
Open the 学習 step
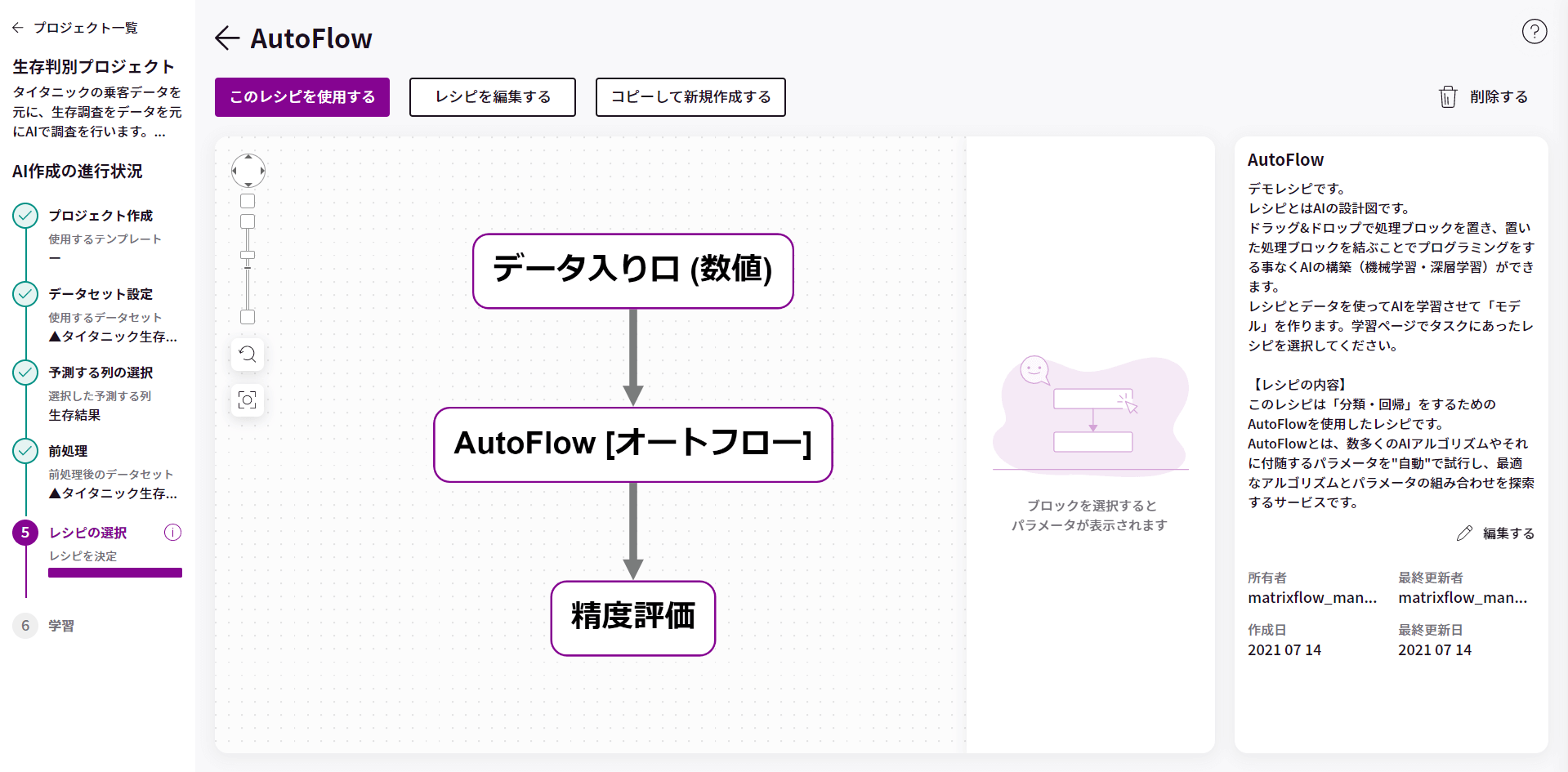click(x=61, y=626)
